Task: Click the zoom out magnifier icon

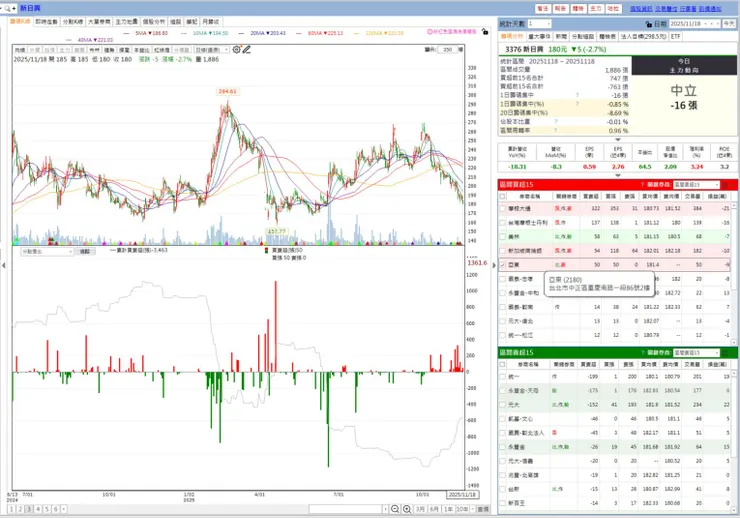Action: (x=395, y=509)
